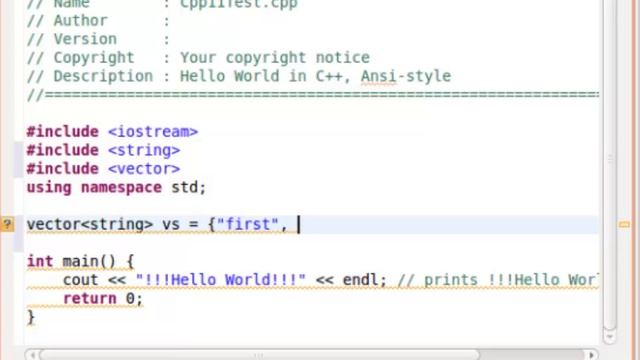
Task: Click the horizontal scrollbar right arrow
Action: click(x=591, y=355)
